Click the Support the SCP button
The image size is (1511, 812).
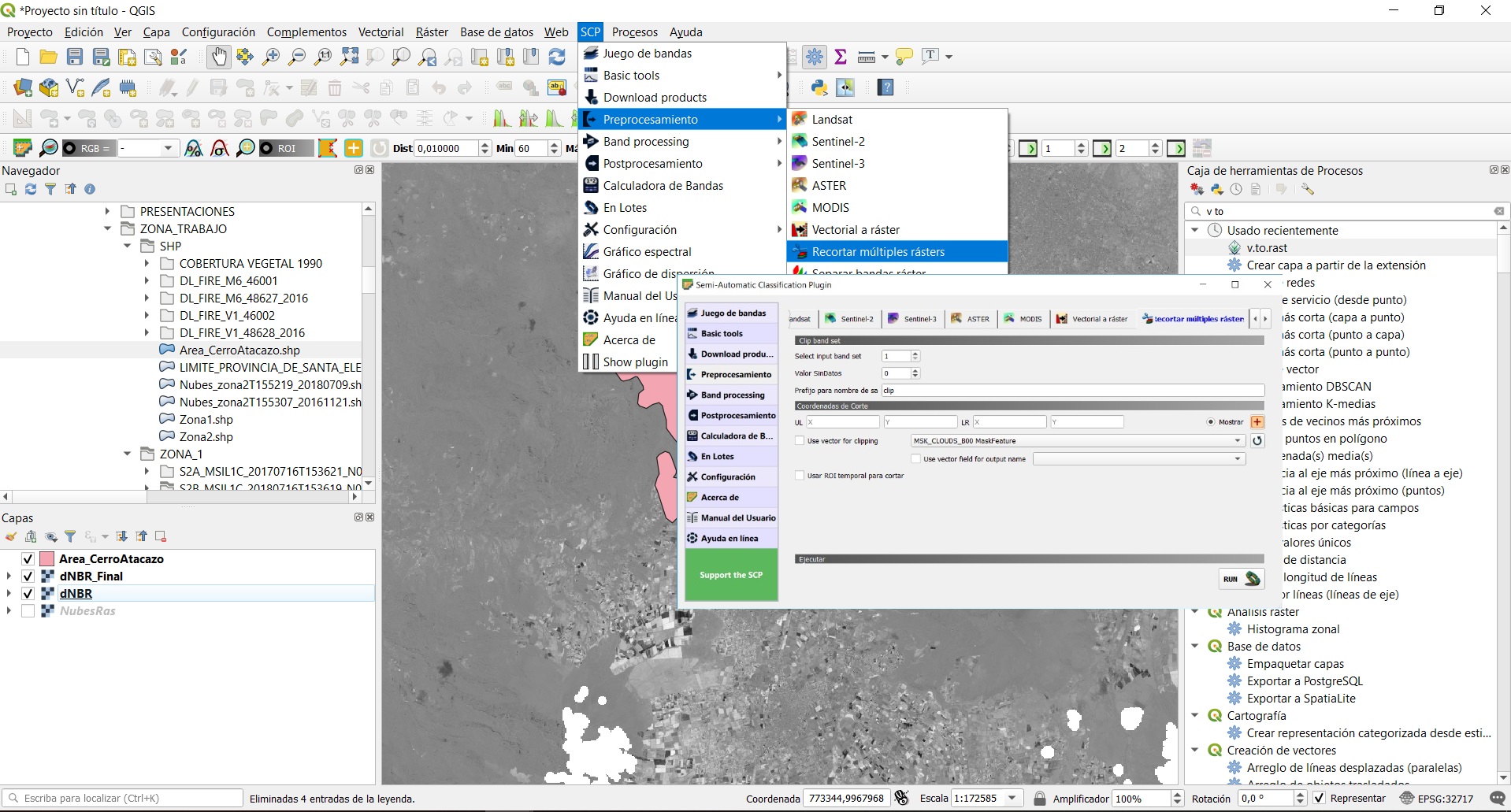pos(731,575)
